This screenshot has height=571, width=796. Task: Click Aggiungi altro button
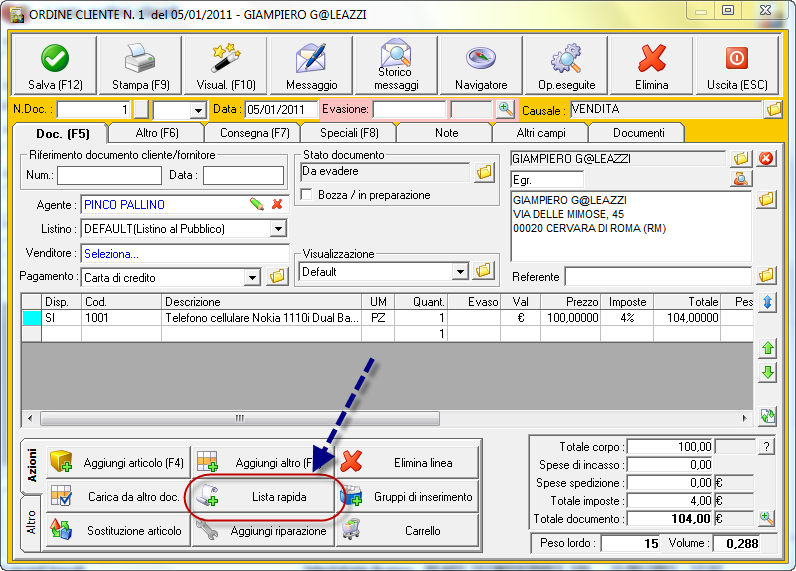263,462
